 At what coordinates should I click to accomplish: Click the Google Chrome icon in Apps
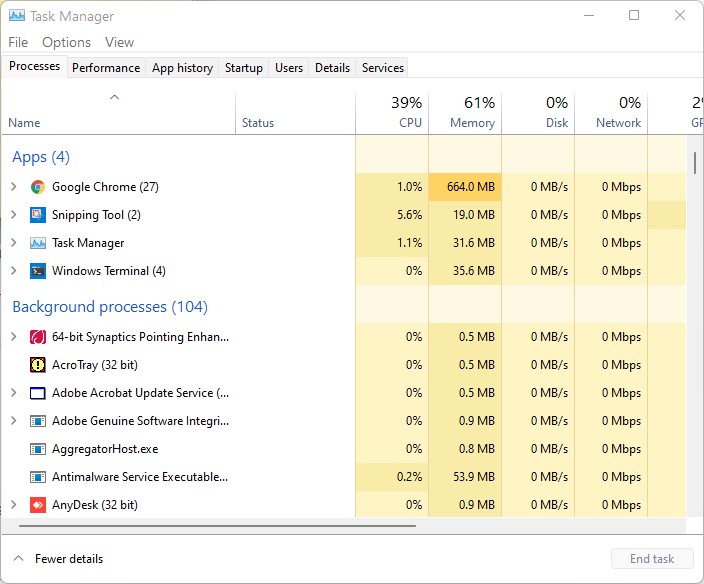pos(38,187)
